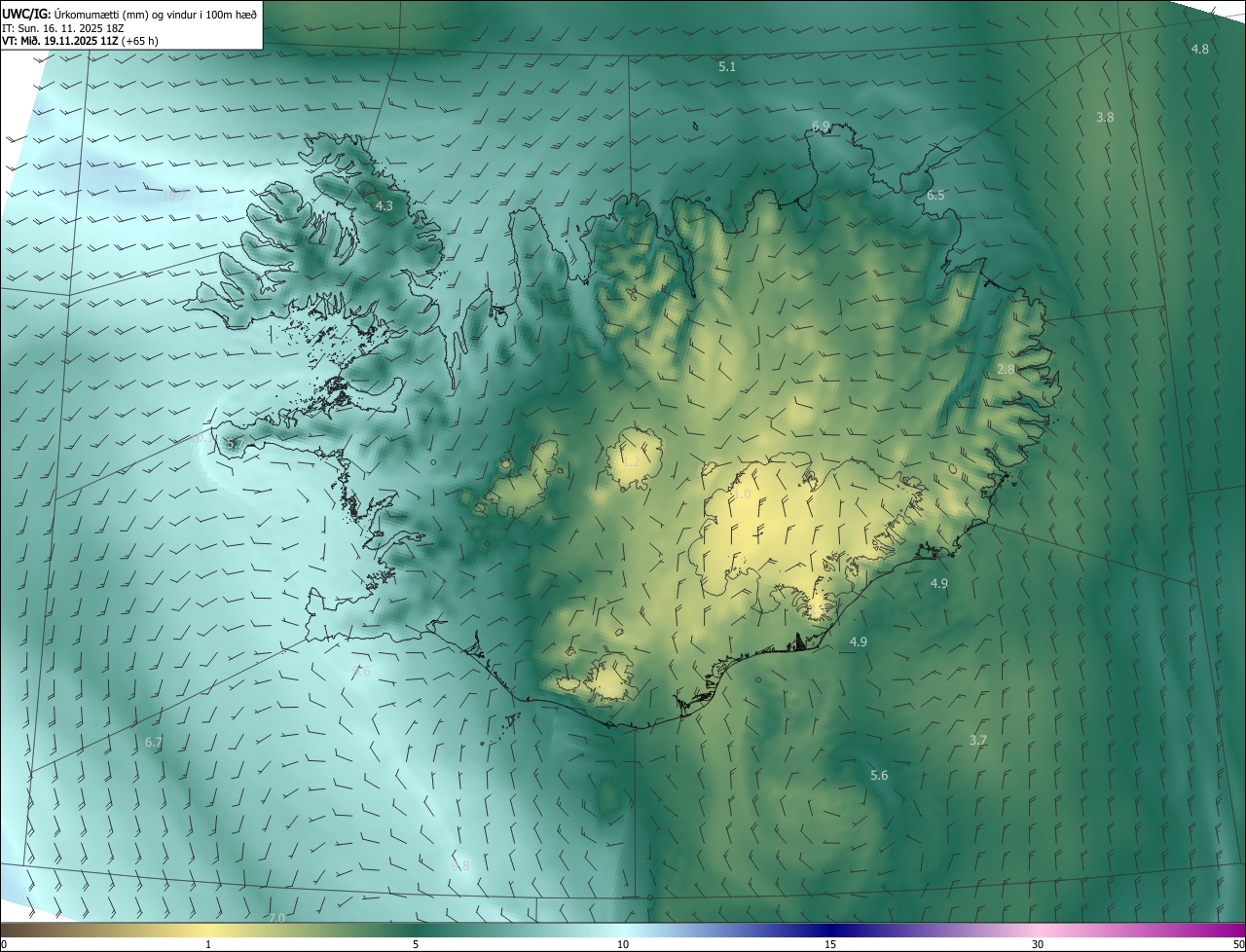The width and height of the screenshot is (1246, 952).
Task: Select the faint 9.6 value label
Action: 362,672
